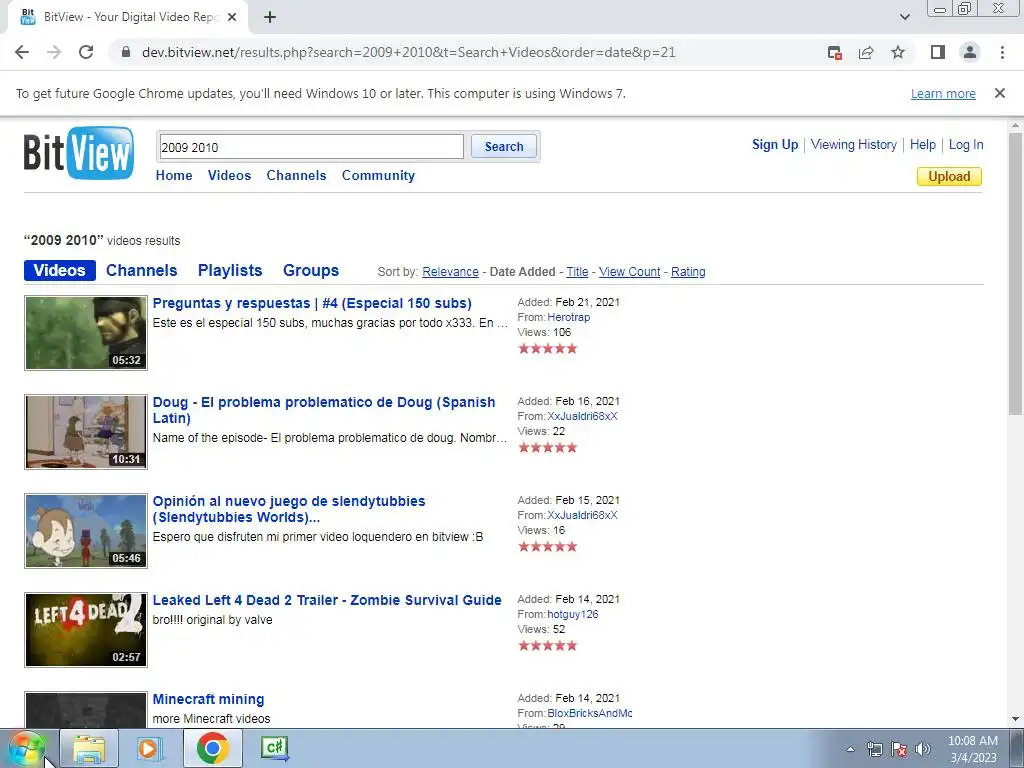
Task: Open Viewing History
Action: pos(854,145)
